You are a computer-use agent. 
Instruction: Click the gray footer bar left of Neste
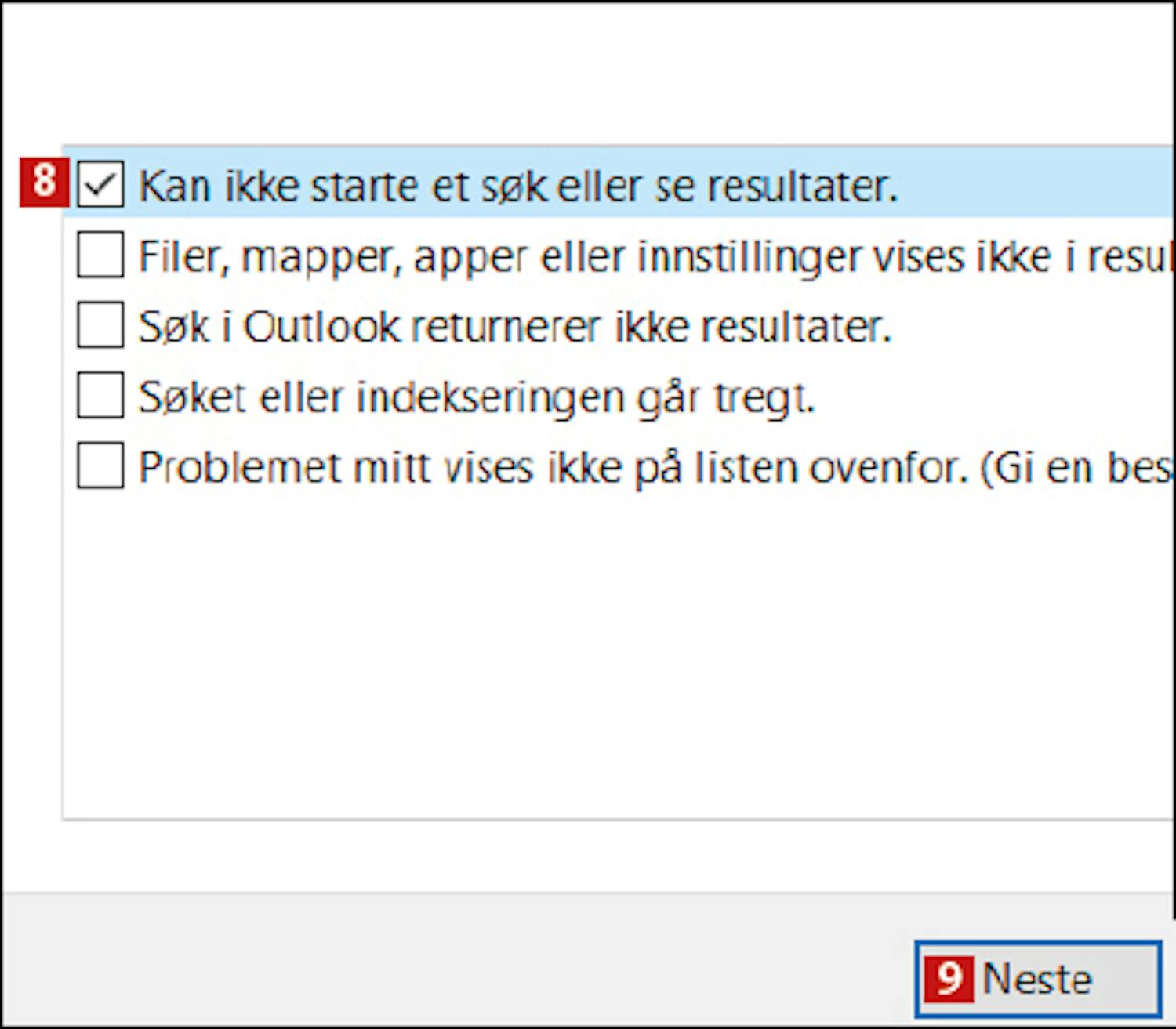tap(455, 960)
